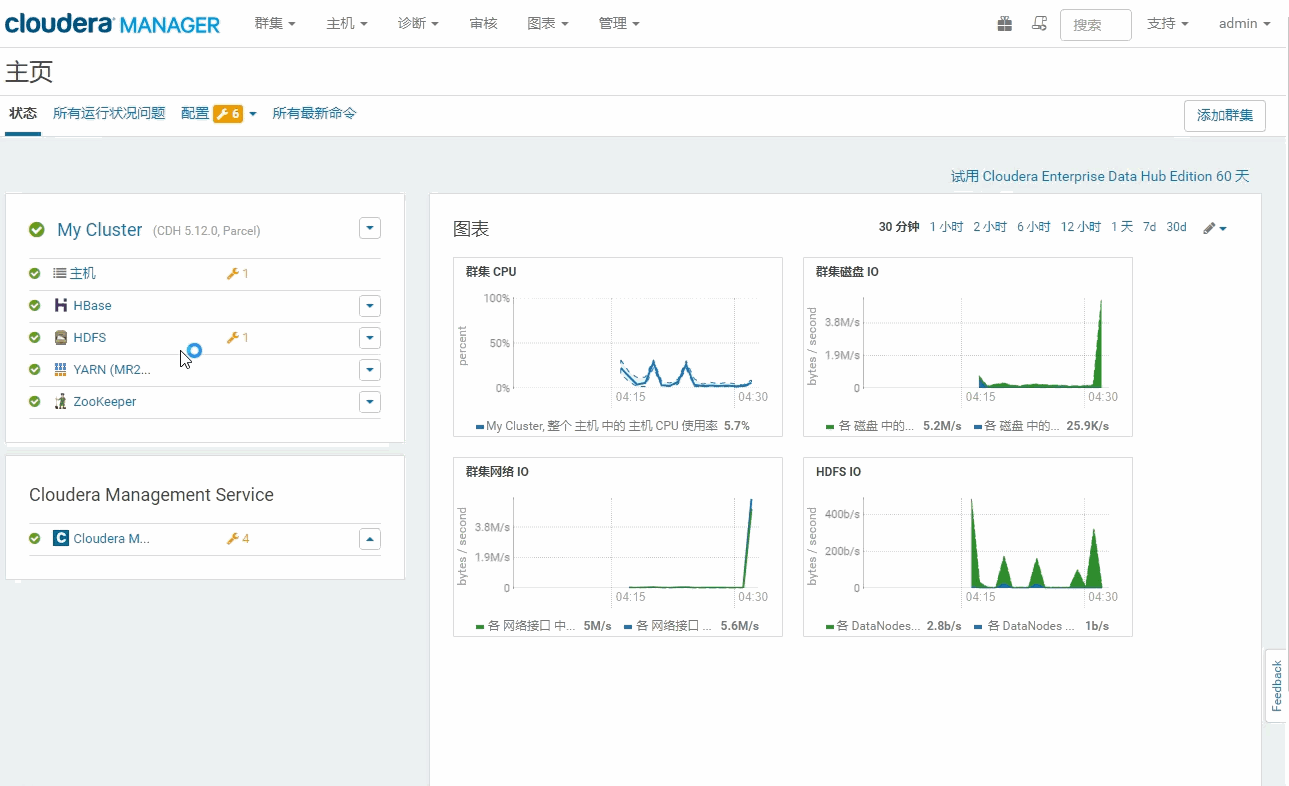Open the running commands icon beside search
Image resolution: width=1289 pixels, height=786 pixels.
tap(1040, 24)
